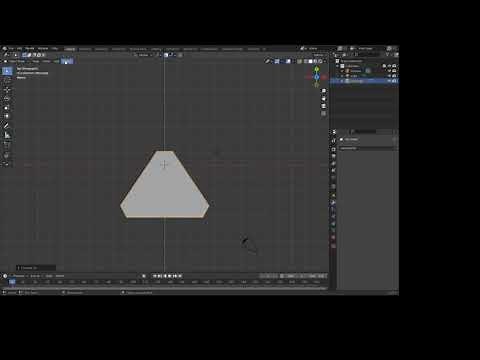480x360 pixels.
Task: Open Modifiers wrench properties tab
Action: [x=334, y=202]
